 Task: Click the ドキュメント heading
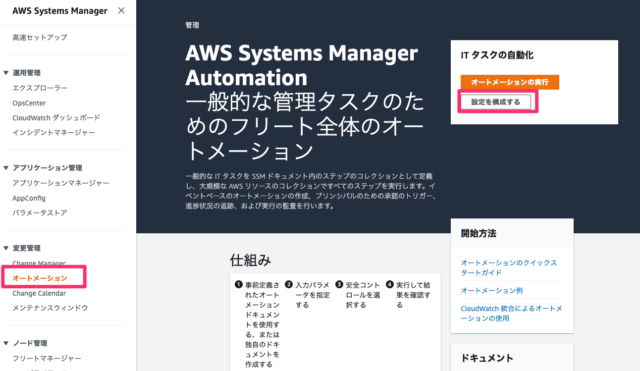click(487, 358)
